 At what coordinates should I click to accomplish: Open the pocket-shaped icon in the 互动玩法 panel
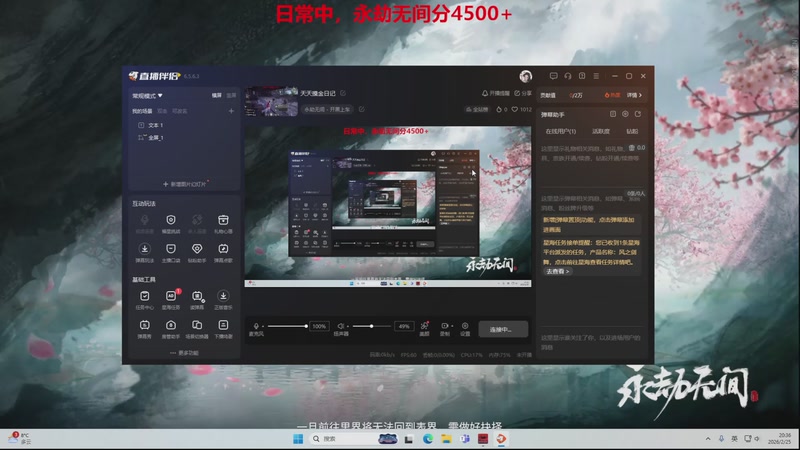[170, 249]
